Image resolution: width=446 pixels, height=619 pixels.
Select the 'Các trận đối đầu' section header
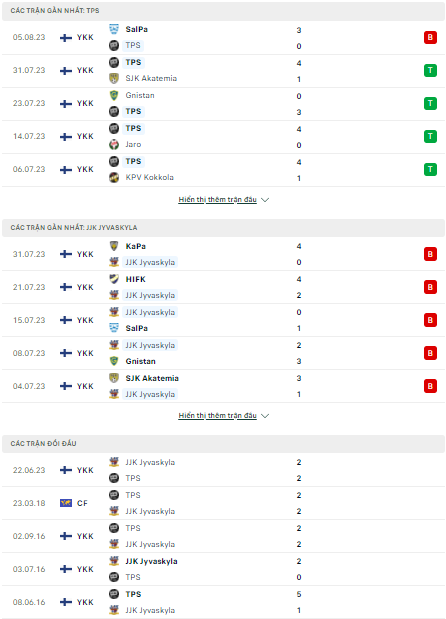223,444
